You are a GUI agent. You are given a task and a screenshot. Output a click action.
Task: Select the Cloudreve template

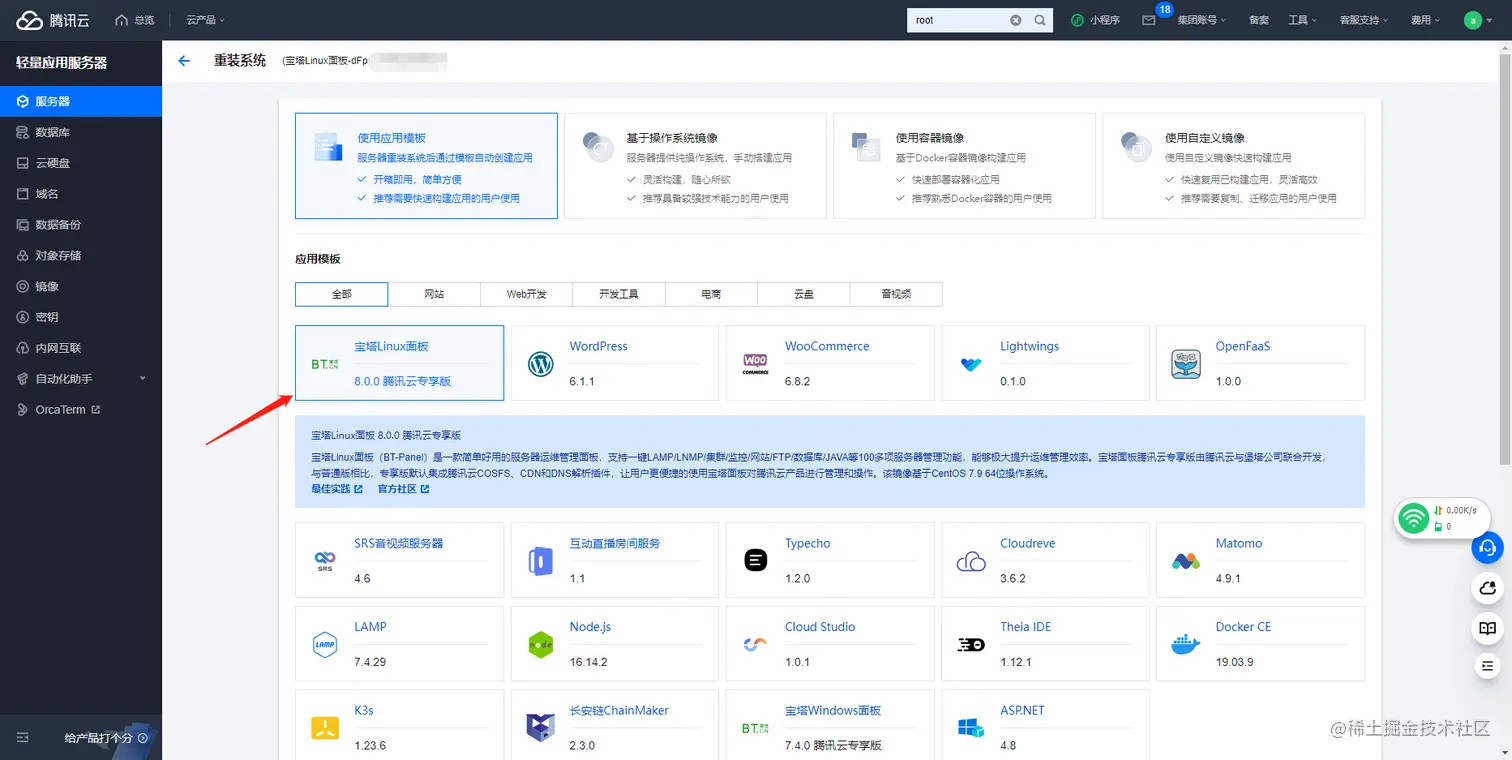pyautogui.click(x=1045, y=560)
